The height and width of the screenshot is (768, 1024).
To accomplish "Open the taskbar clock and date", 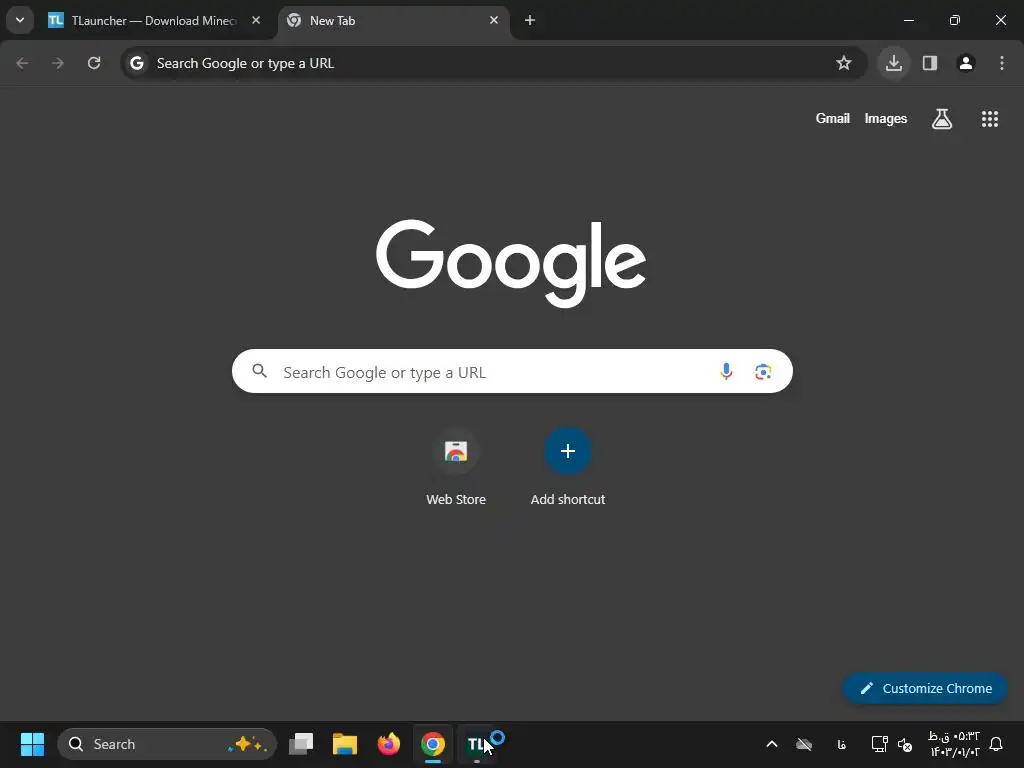I will click(954, 744).
